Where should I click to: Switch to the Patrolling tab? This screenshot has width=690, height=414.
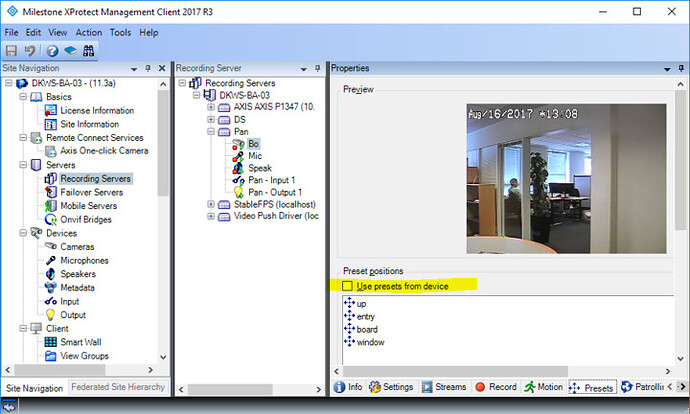coord(642,387)
